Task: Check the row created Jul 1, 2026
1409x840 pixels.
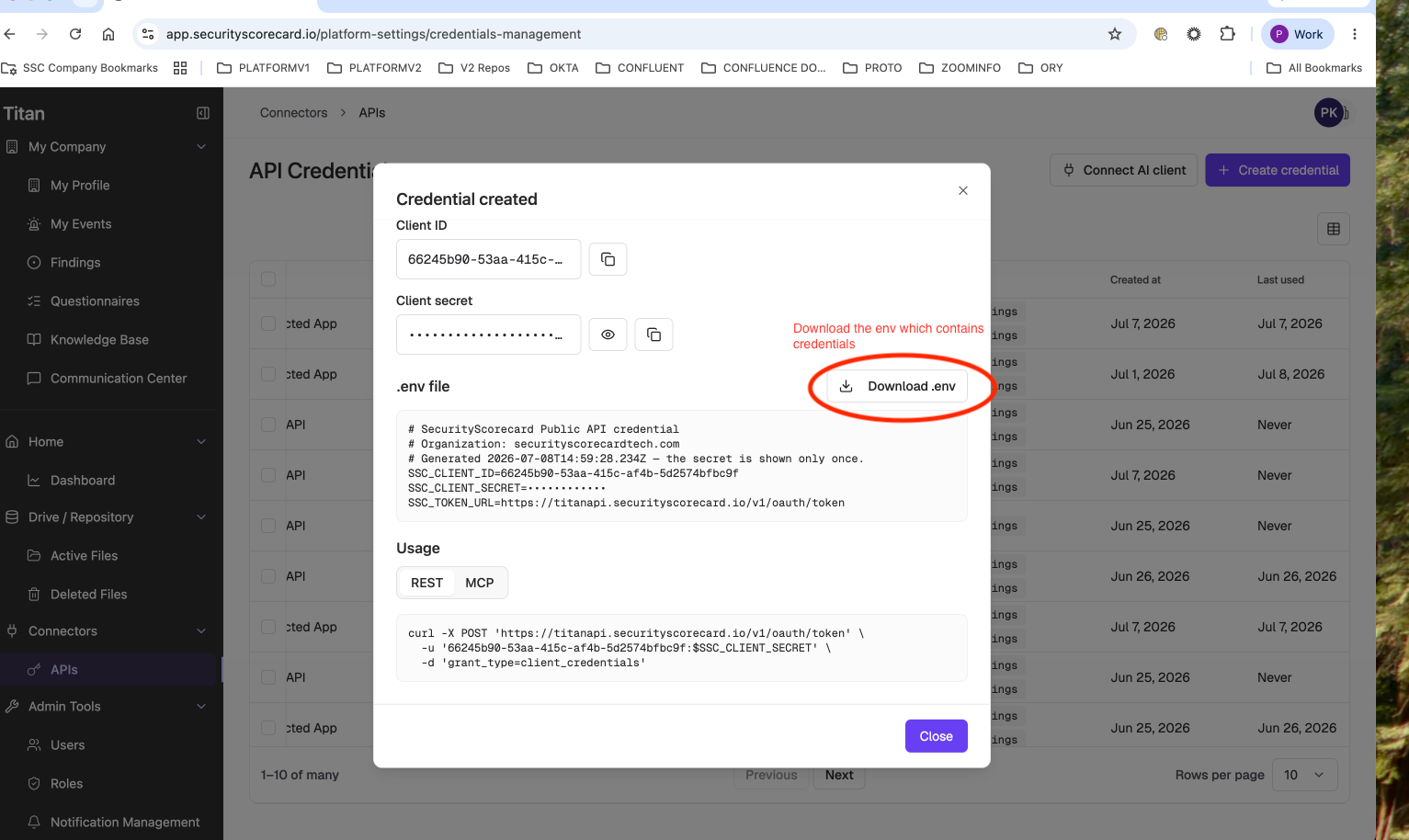Action: (268, 374)
